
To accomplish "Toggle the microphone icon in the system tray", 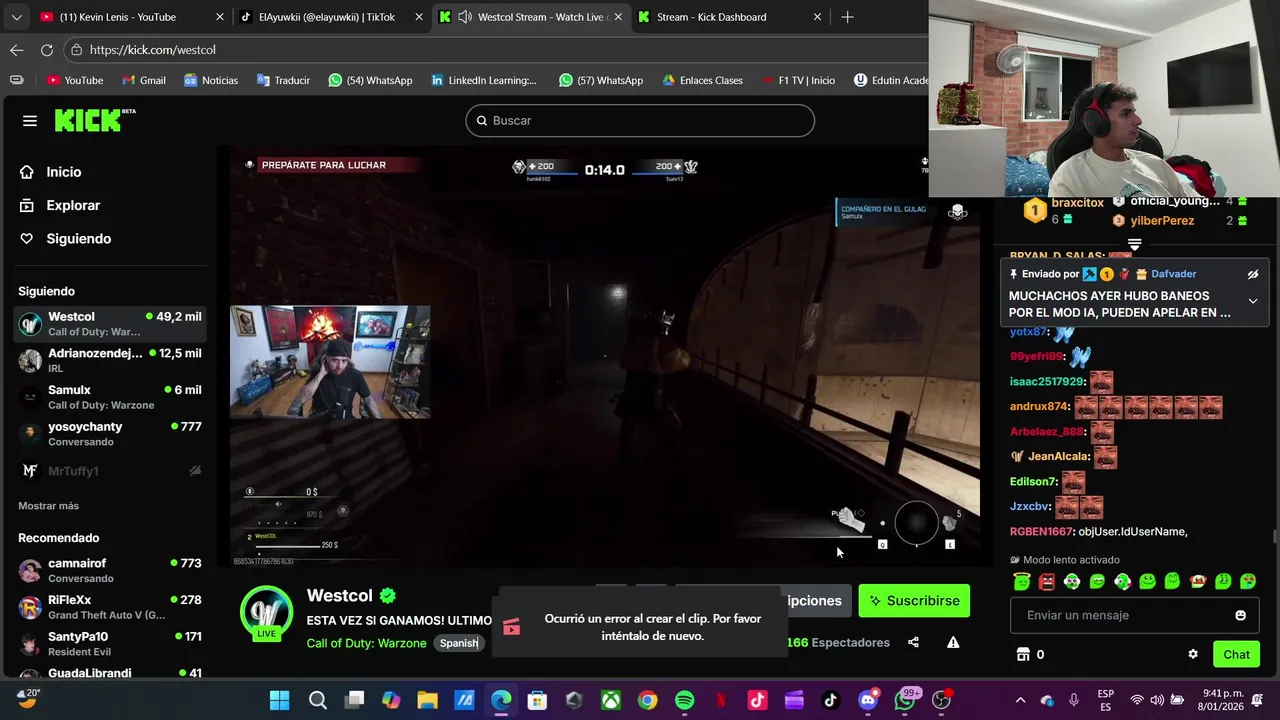I will pos(1074,700).
